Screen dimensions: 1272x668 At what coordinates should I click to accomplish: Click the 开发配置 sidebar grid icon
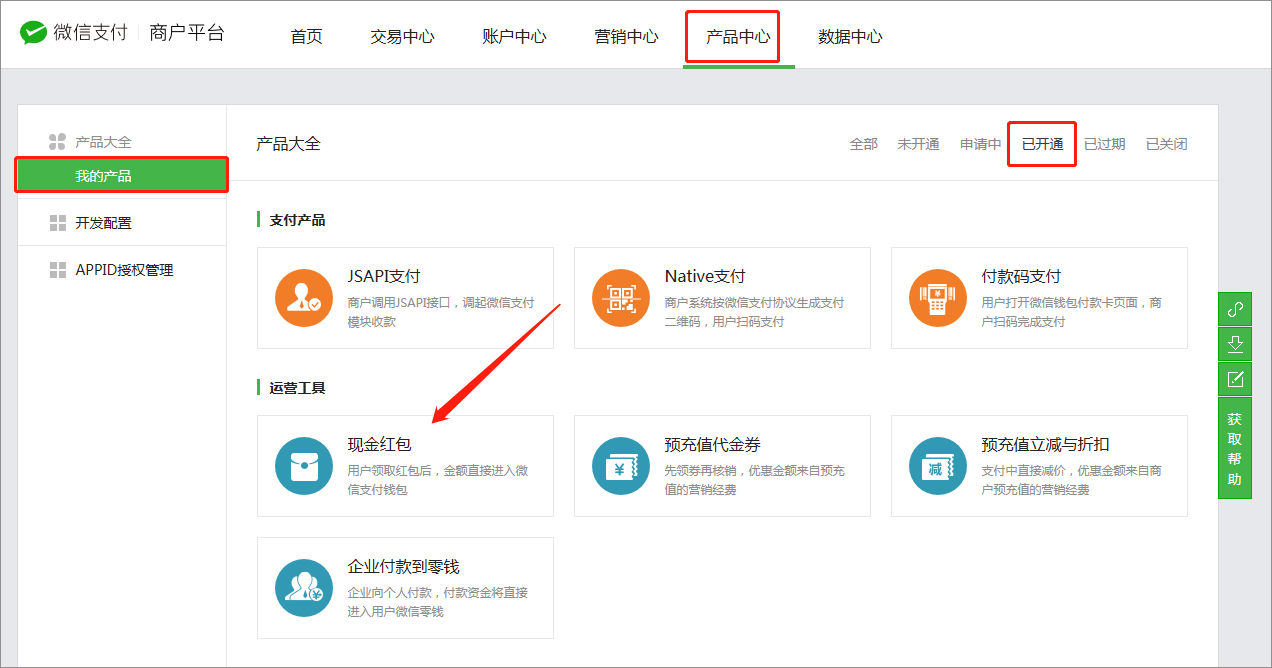coord(58,223)
